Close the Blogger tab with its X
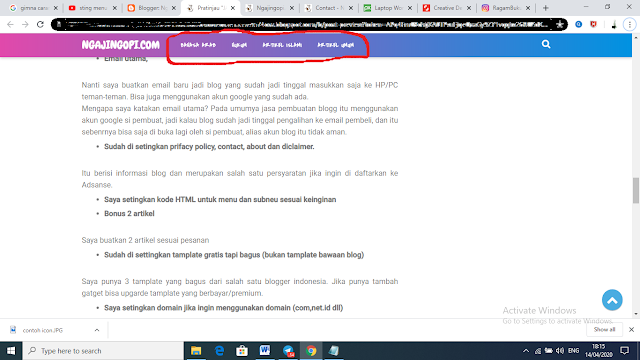 (174, 8)
